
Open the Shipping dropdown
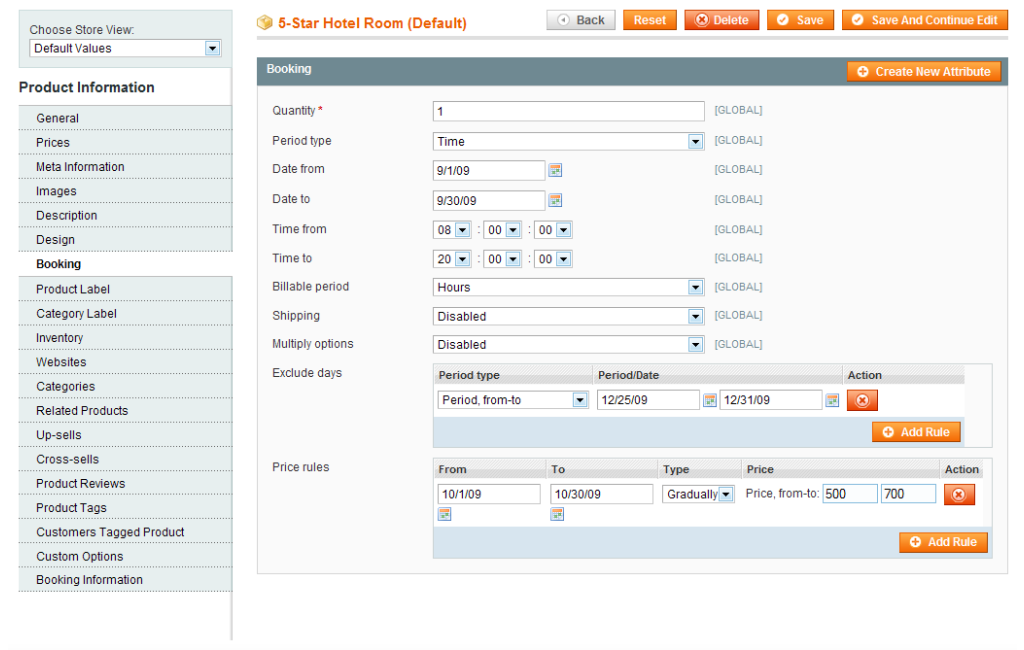(x=568, y=316)
